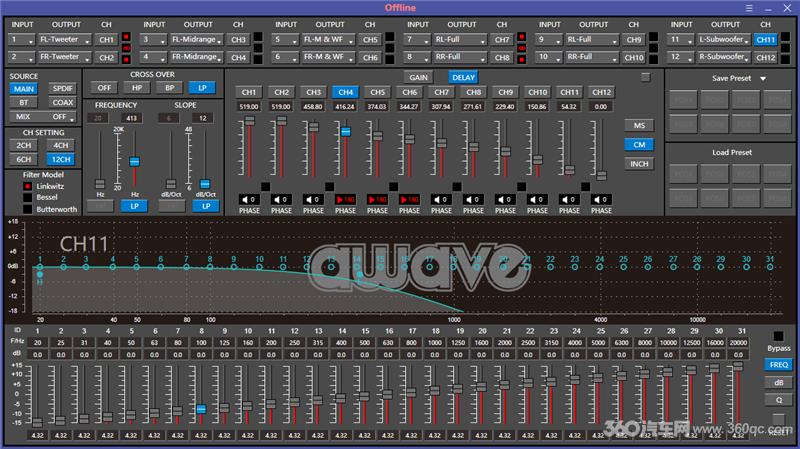Turn the crossover OFF
Viewport: 800px width, 449px height.
pos(104,88)
